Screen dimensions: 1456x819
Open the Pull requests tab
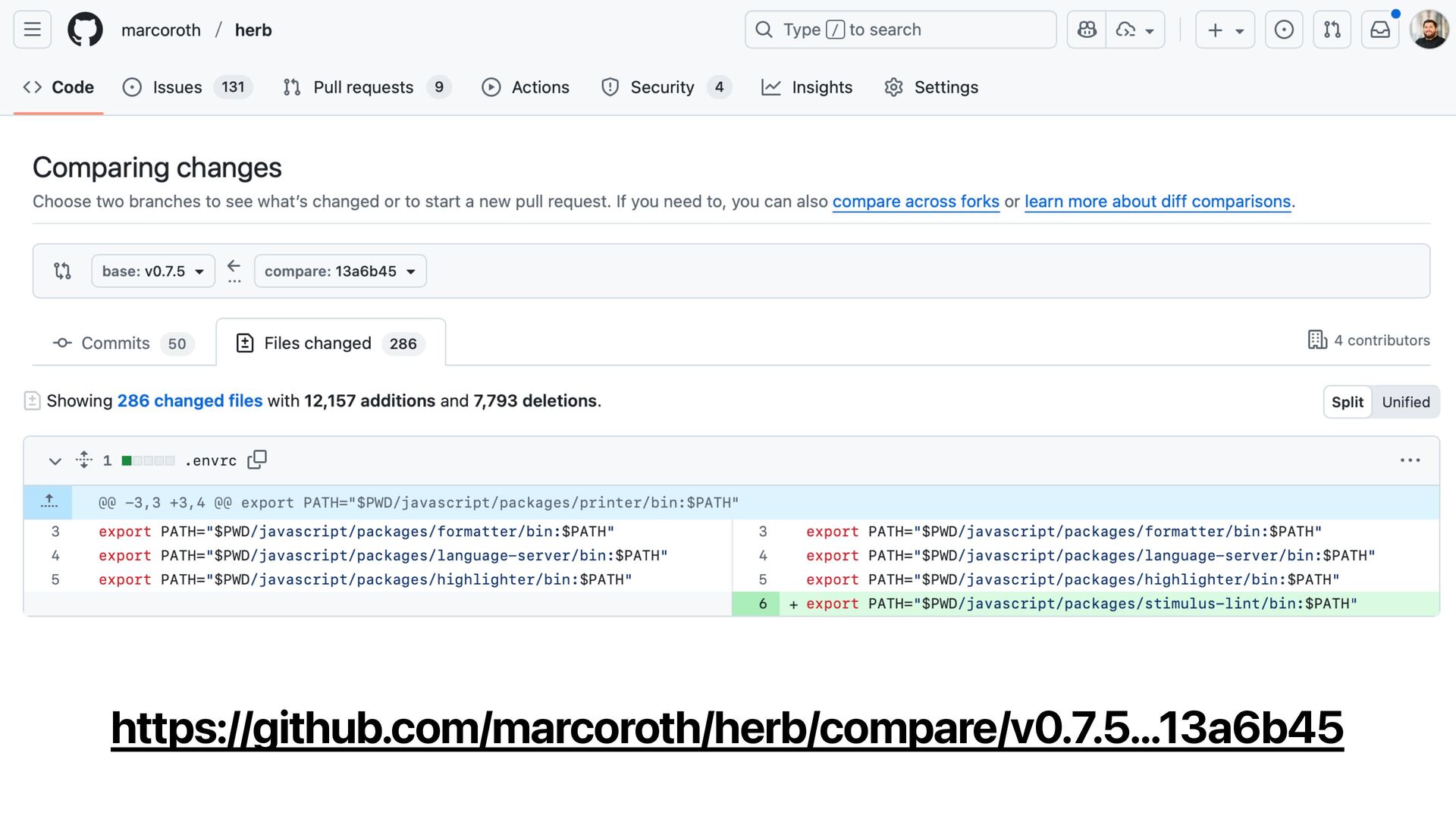363,87
